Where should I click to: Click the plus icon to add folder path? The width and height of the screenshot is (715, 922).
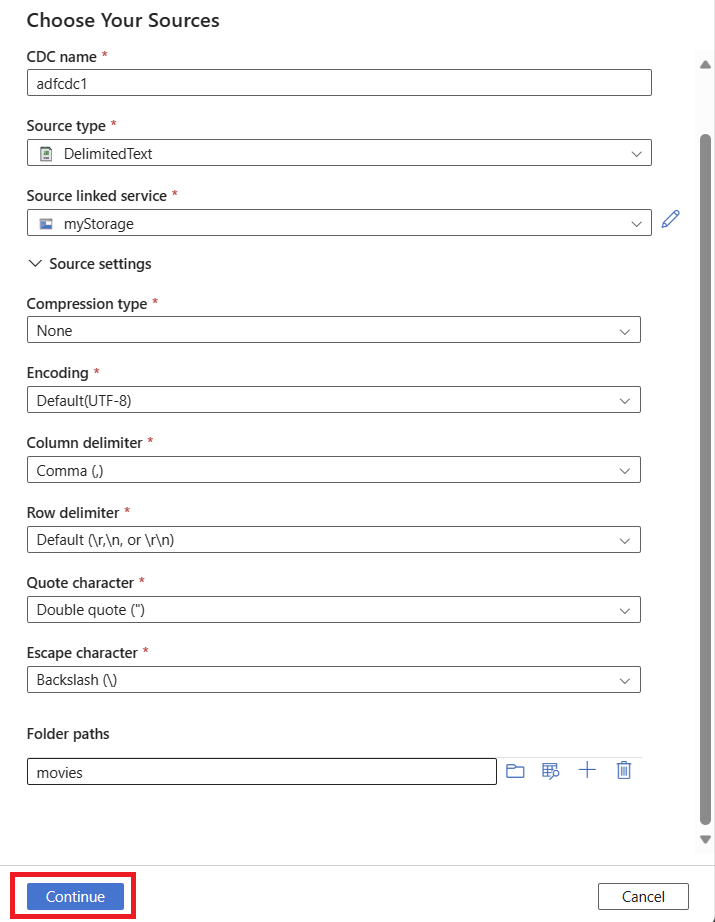click(587, 770)
